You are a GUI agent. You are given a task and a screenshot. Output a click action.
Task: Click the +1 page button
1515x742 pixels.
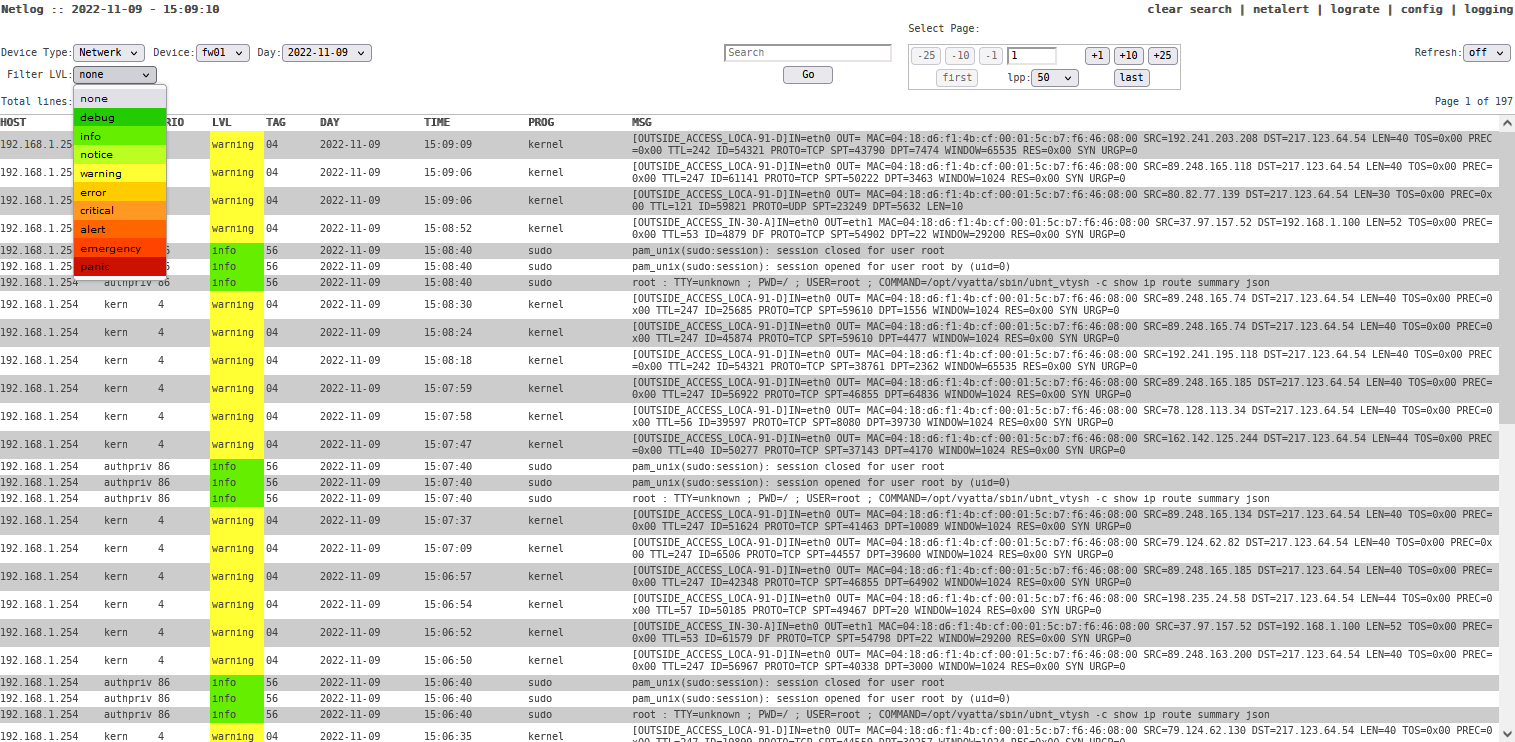pos(1098,56)
